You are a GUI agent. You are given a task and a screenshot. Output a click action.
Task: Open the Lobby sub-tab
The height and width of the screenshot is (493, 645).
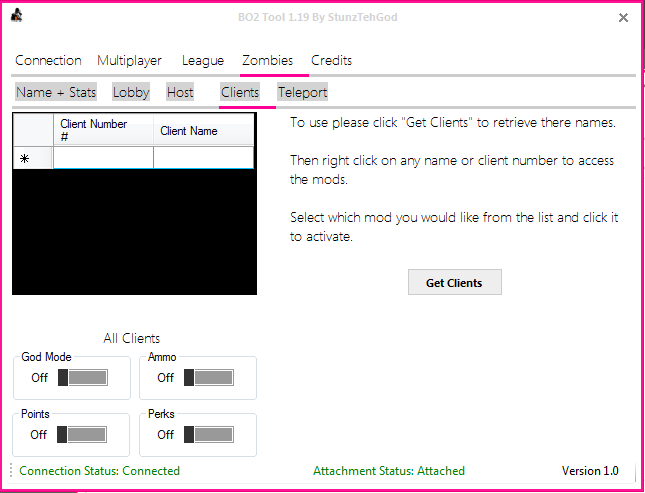[x=131, y=93]
